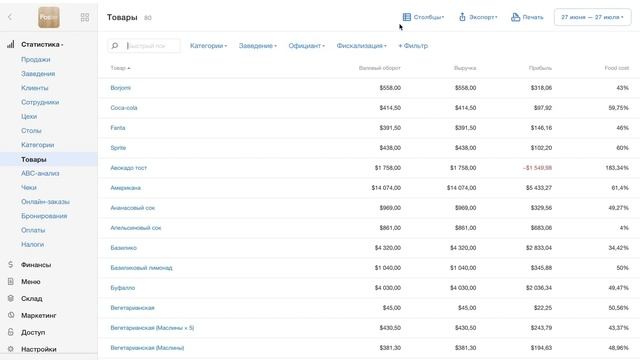
Task: Click the Валовый оборот column header
Action: (380, 68)
